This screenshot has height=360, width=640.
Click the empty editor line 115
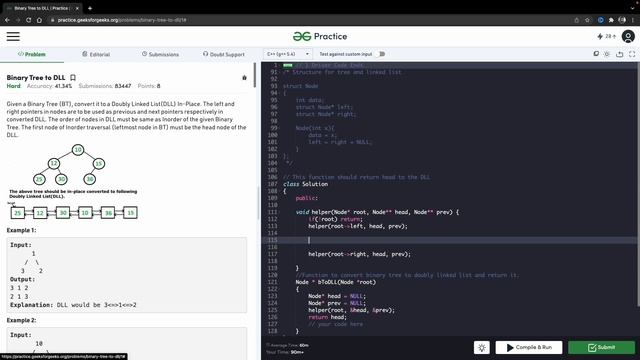[x=449, y=240]
